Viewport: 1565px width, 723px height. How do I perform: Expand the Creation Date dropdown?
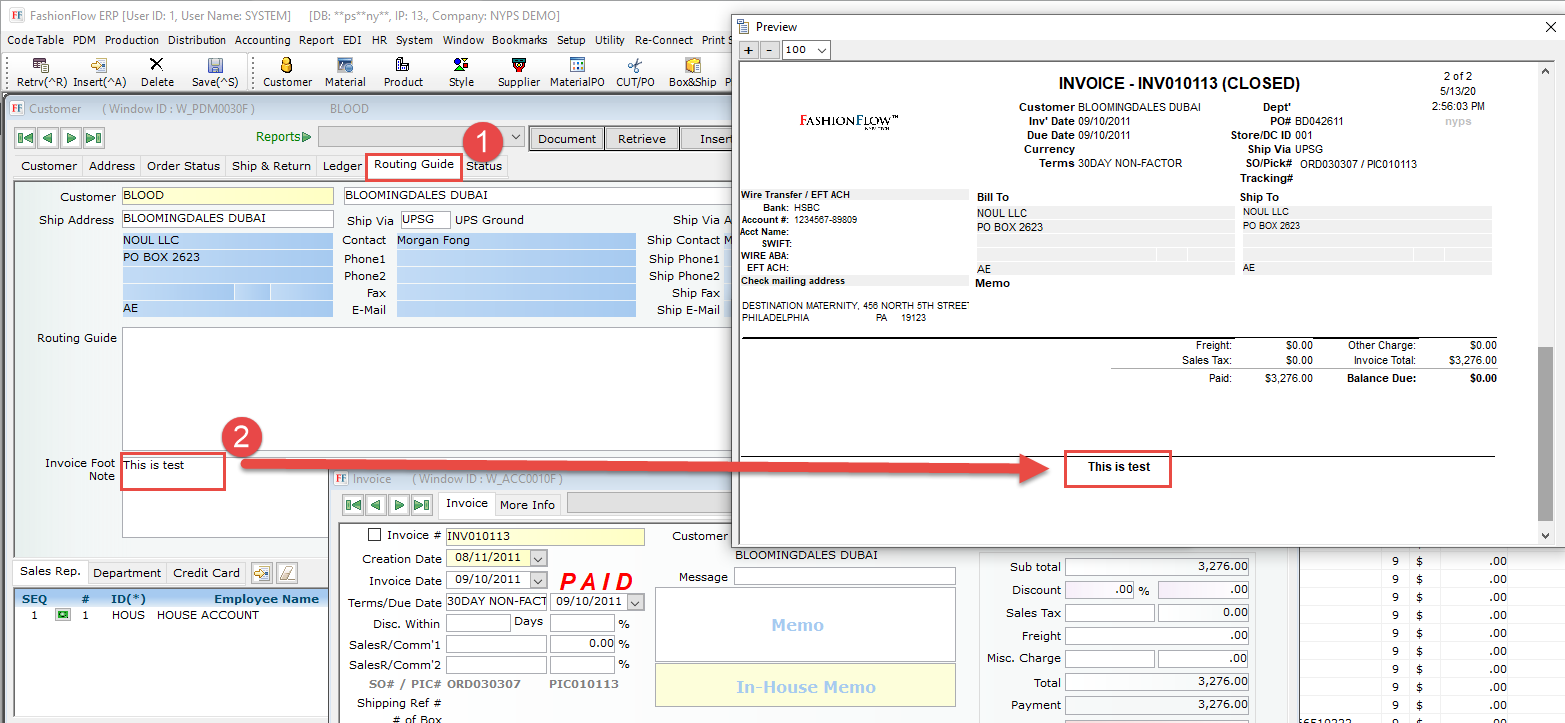click(538, 558)
